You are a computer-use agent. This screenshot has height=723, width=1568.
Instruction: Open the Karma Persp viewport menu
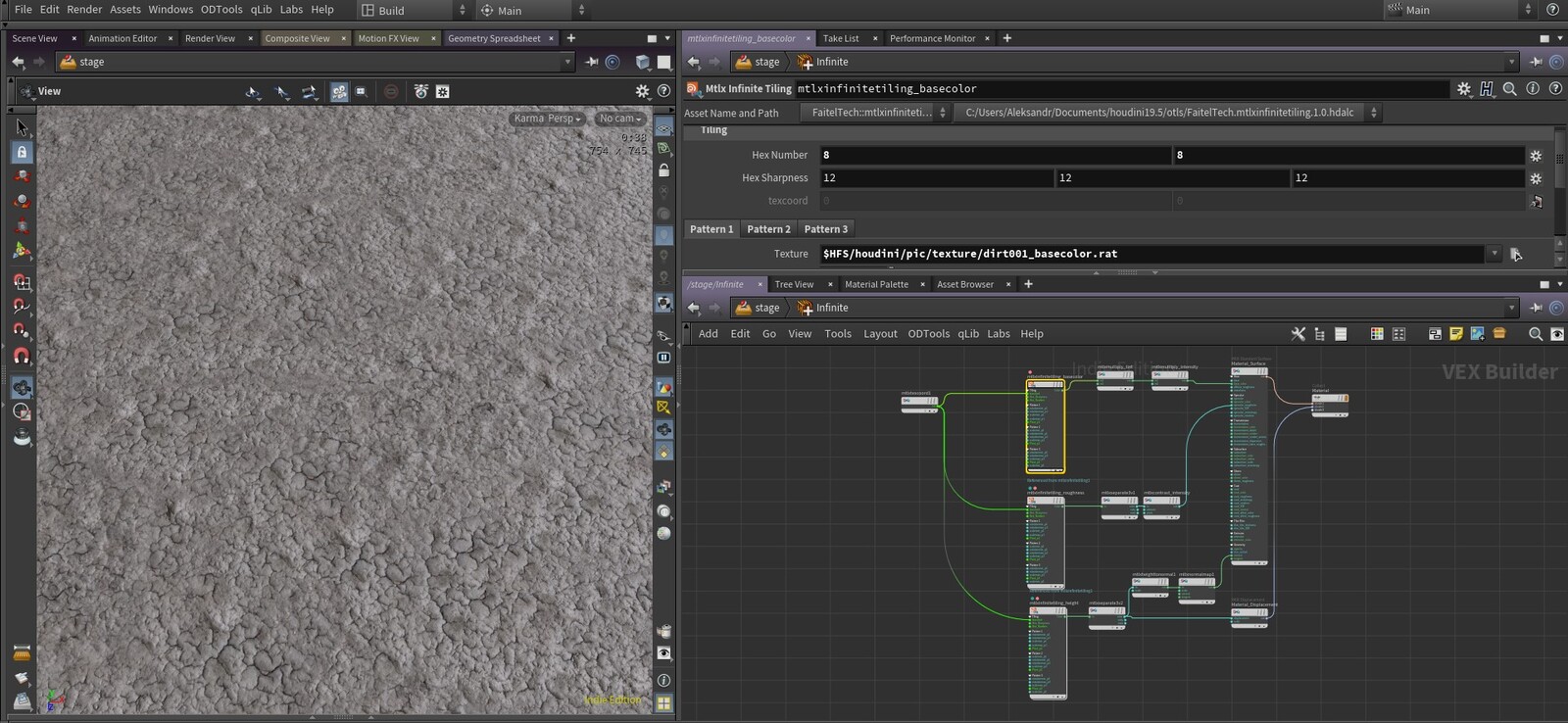[547, 119]
